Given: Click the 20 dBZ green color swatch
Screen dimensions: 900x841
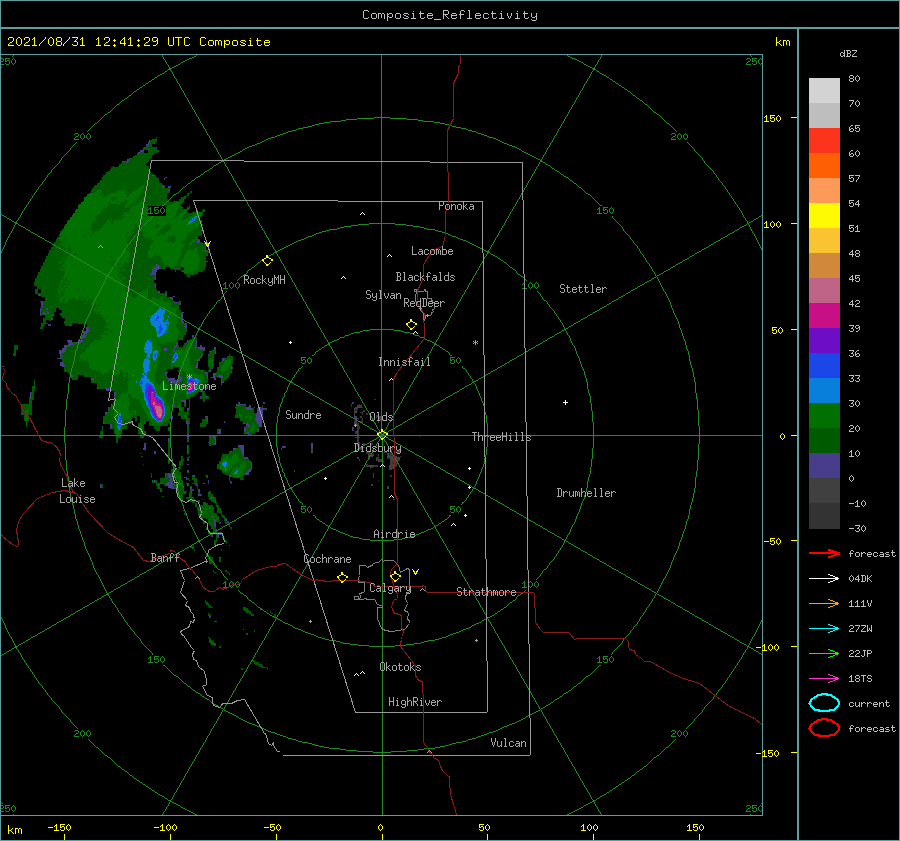Looking at the screenshot, I should pyautogui.click(x=824, y=440).
